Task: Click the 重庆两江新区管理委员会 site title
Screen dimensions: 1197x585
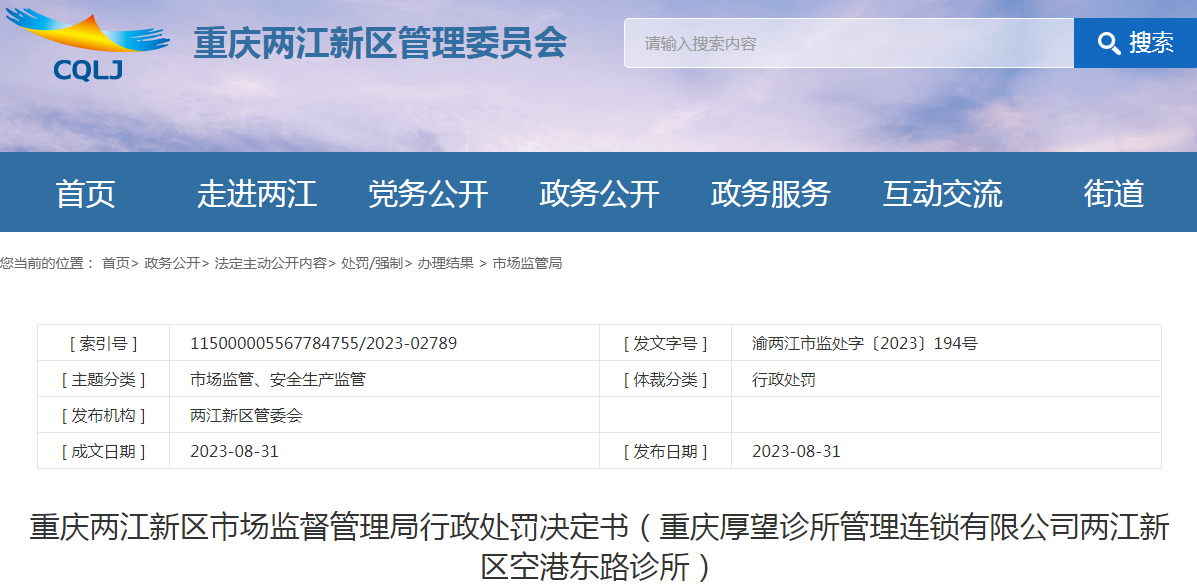Action: [x=380, y=43]
